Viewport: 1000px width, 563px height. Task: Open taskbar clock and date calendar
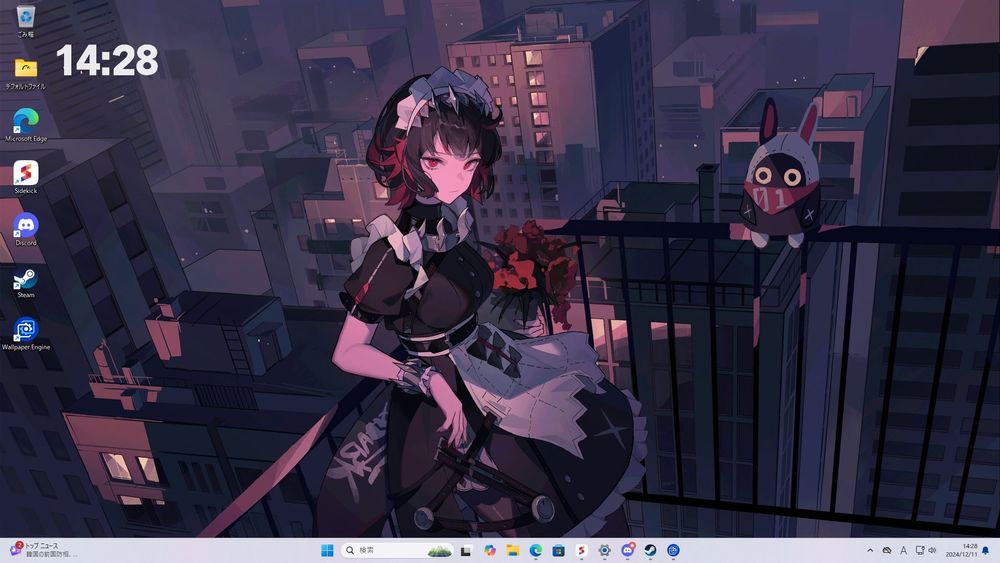click(x=961, y=550)
